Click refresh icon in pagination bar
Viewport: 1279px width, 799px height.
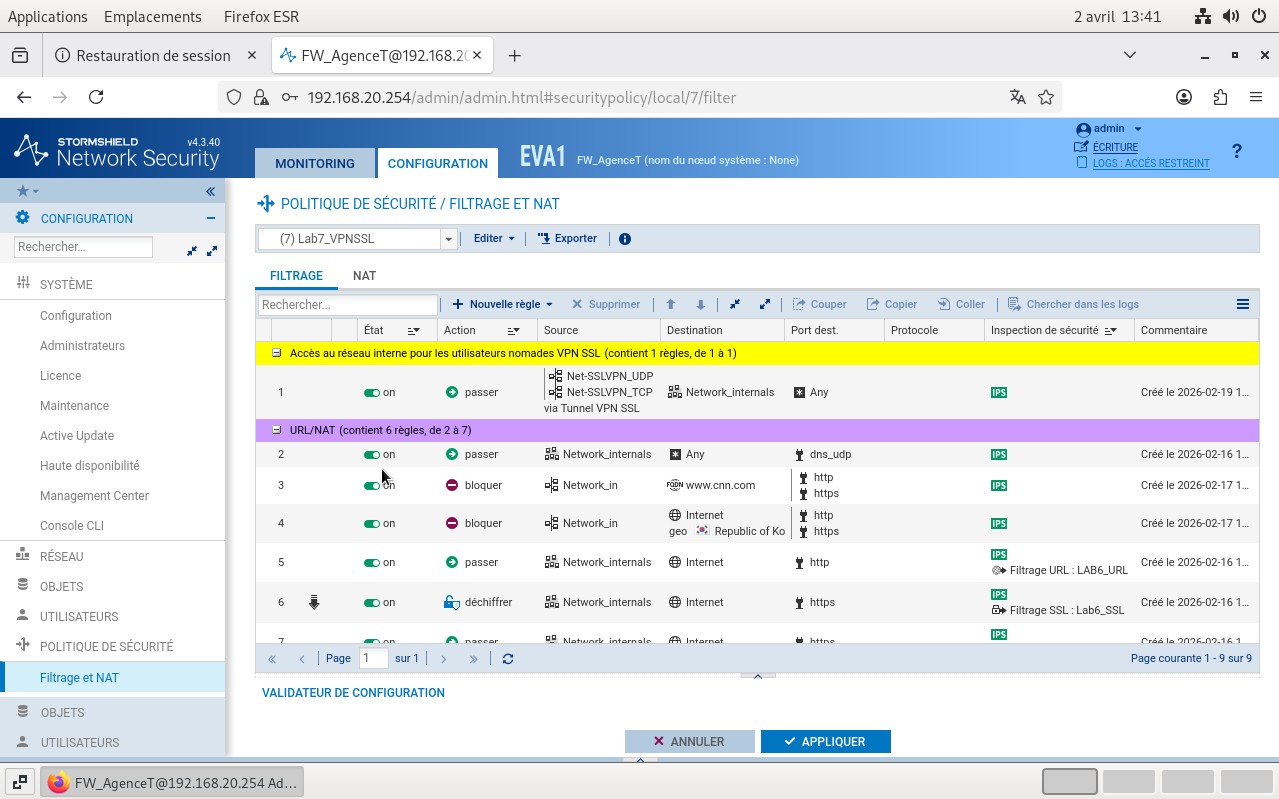(x=508, y=659)
